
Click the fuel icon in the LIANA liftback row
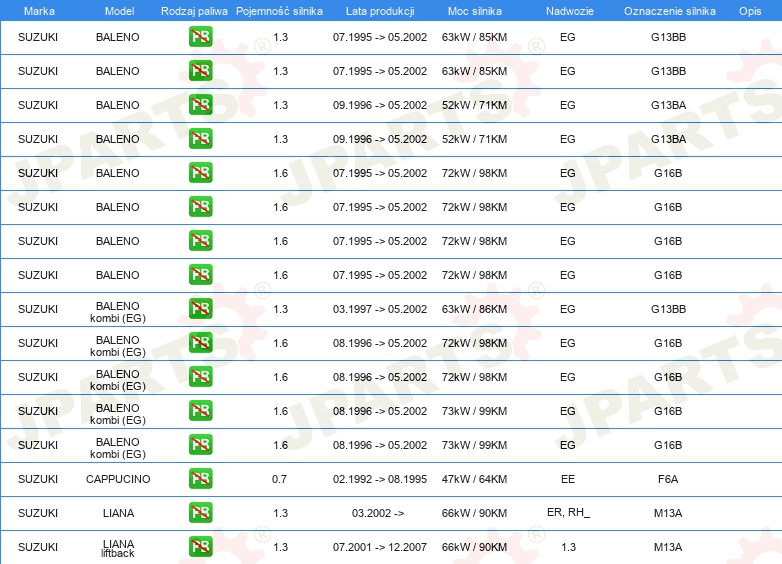coord(200,546)
